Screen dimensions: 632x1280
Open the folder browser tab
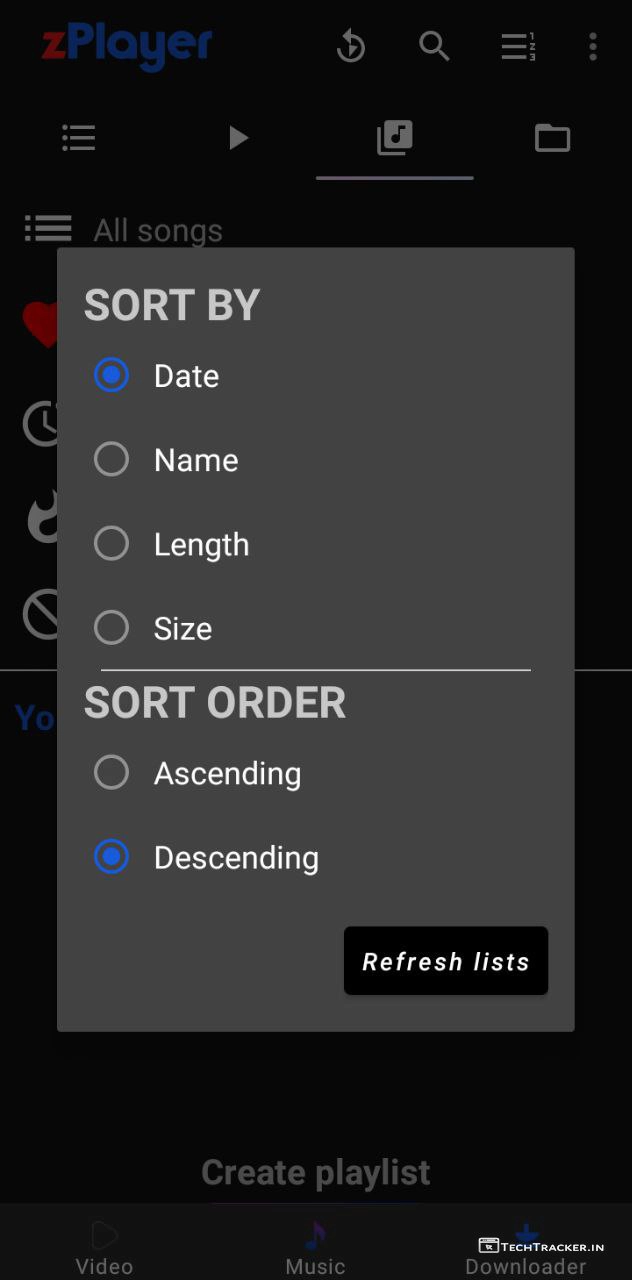click(552, 138)
